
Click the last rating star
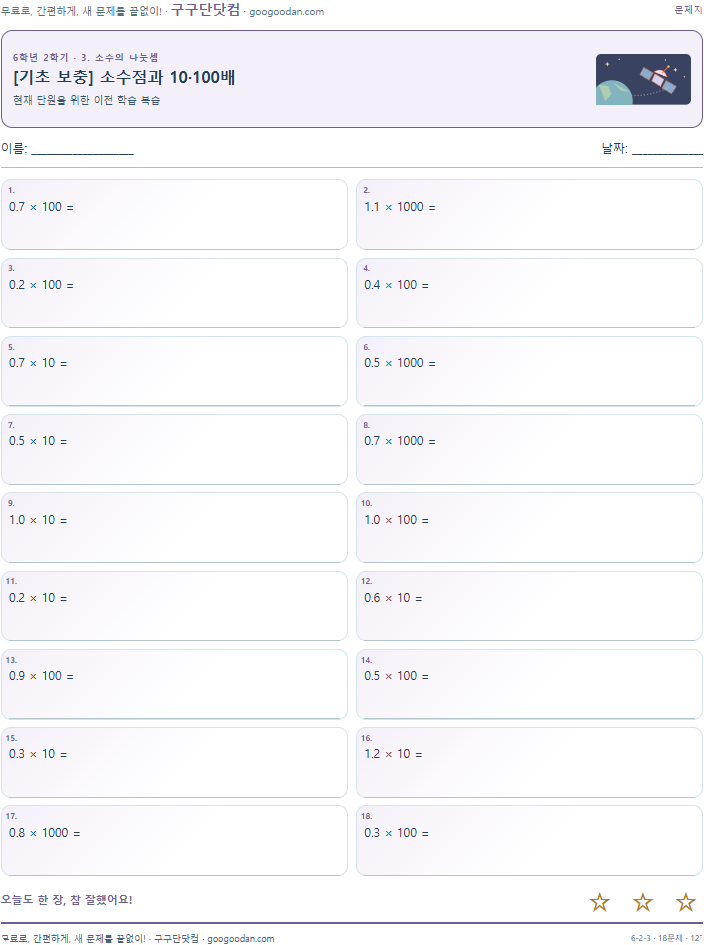pos(686,902)
